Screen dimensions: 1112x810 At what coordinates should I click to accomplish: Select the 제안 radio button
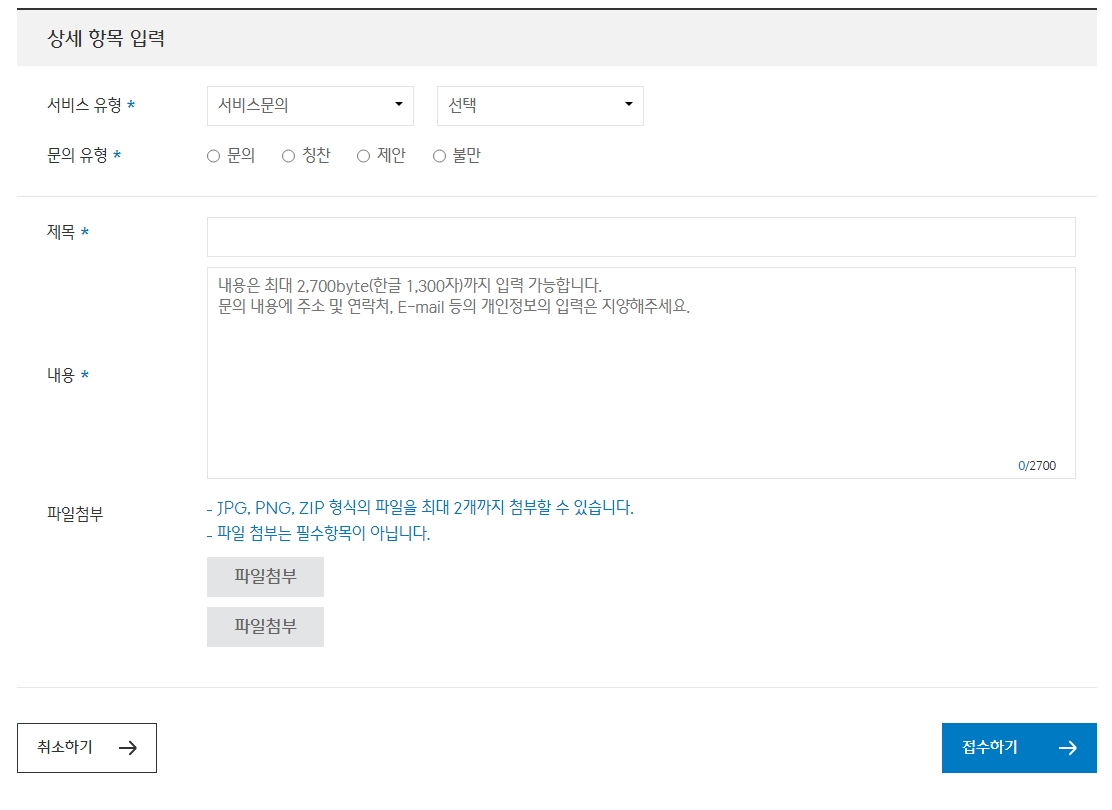click(362, 155)
